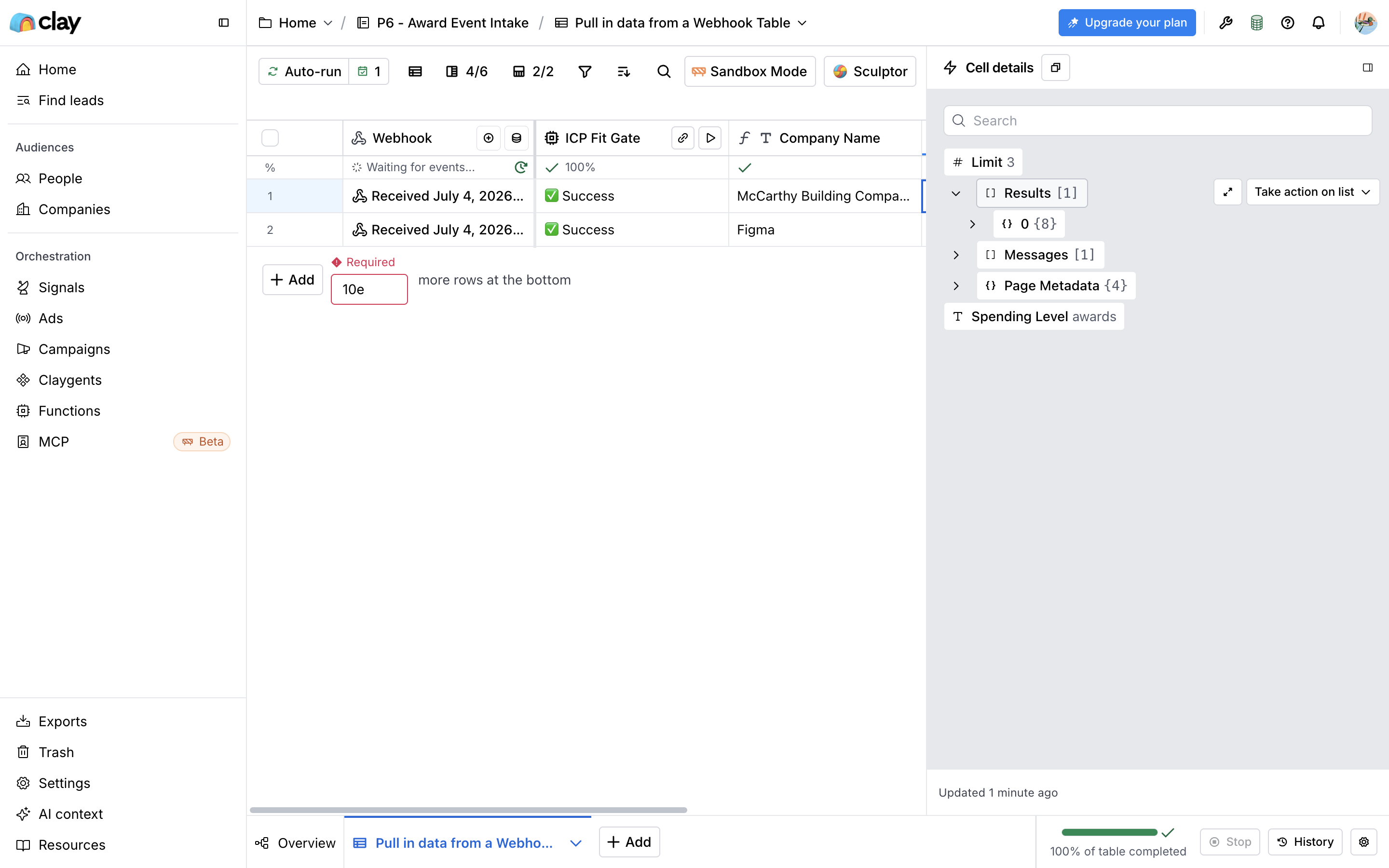Click the Webhook column add-circle icon
Viewport: 1389px width, 868px height.
pyautogui.click(x=489, y=138)
